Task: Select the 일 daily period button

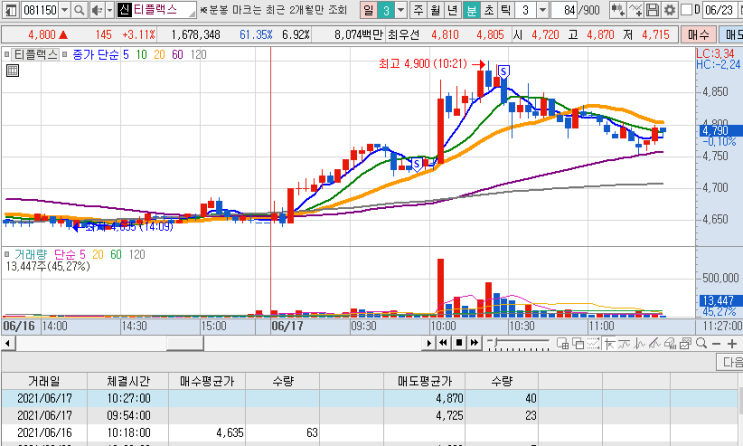Action: pos(368,10)
